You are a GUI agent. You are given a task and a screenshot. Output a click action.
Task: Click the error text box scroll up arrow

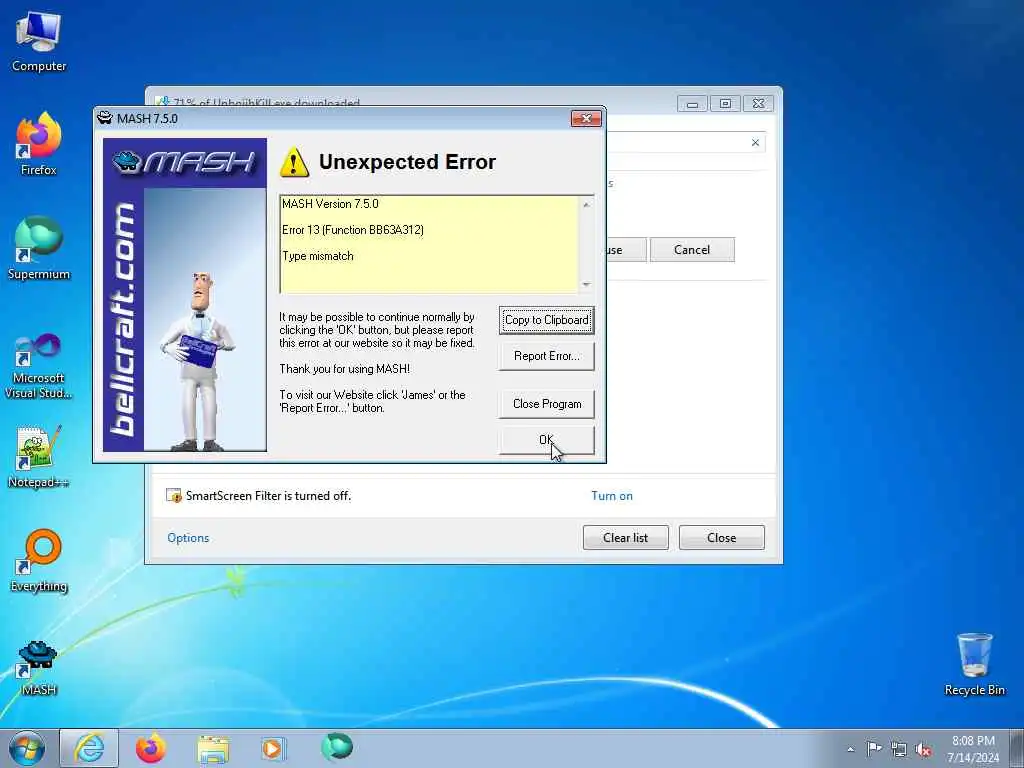[x=586, y=205]
